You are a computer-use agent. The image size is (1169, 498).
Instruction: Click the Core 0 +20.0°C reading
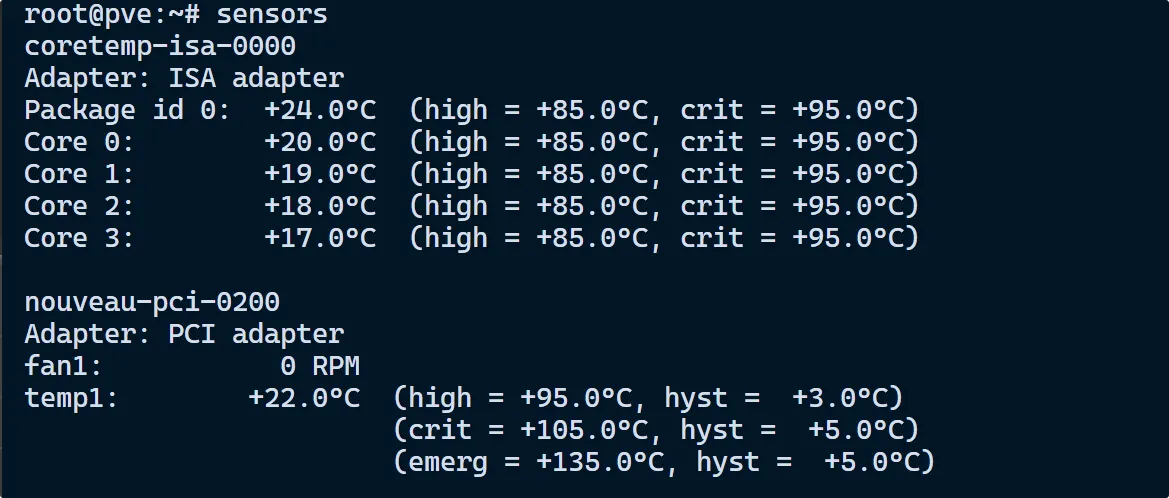pyautogui.click(x=320, y=142)
